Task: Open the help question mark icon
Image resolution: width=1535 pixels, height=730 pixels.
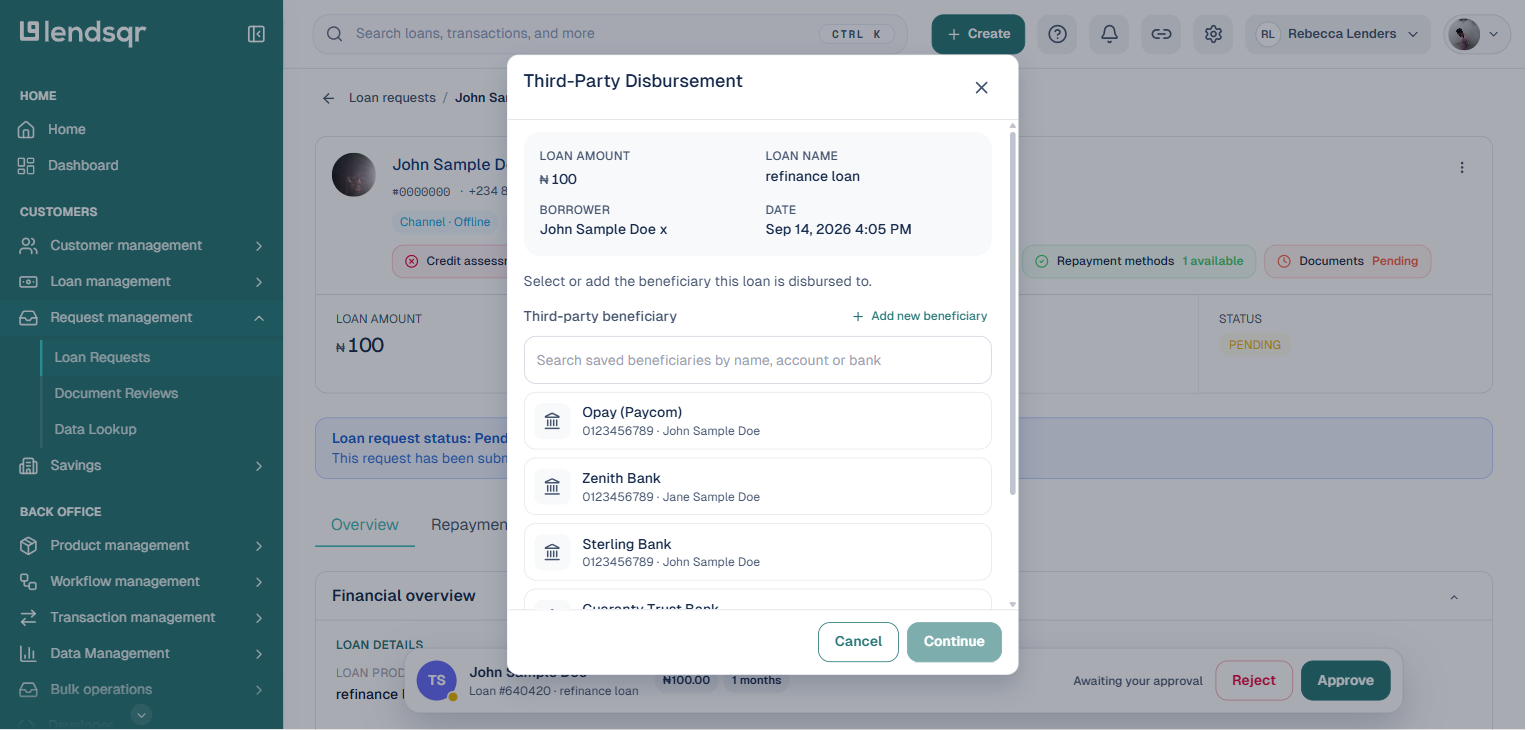Action: [x=1057, y=34]
